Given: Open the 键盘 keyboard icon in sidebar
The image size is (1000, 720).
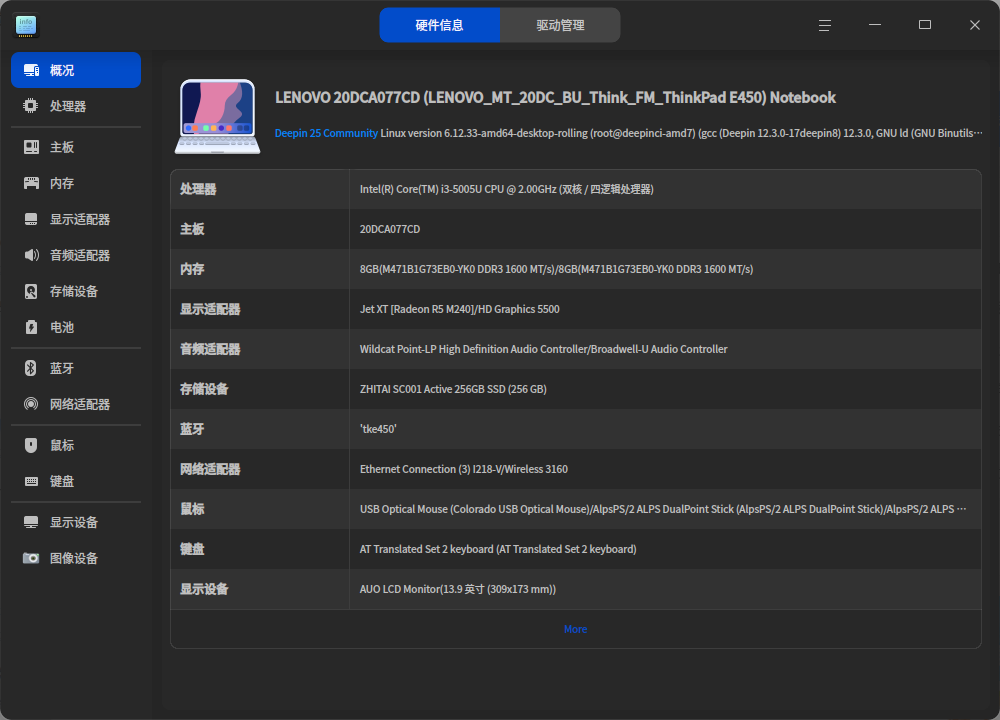Looking at the screenshot, I should pyautogui.click(x=31, y=481).
